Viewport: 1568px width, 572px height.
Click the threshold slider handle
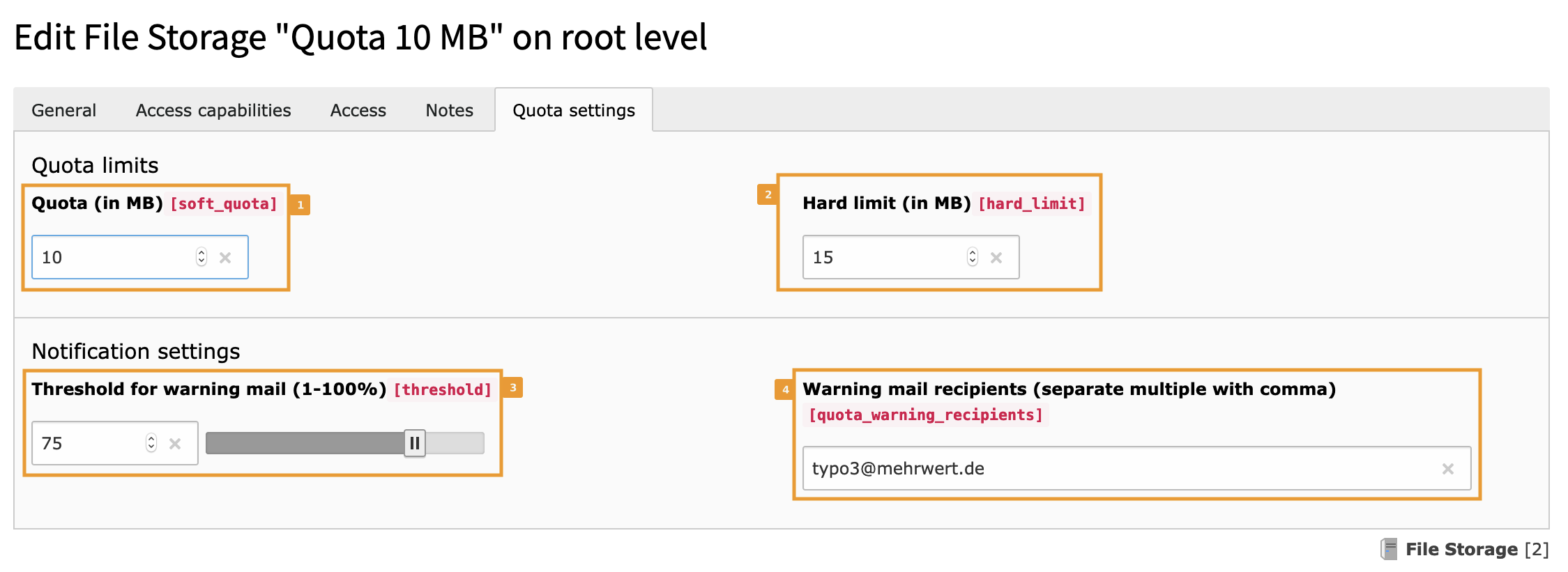(415, 443)
